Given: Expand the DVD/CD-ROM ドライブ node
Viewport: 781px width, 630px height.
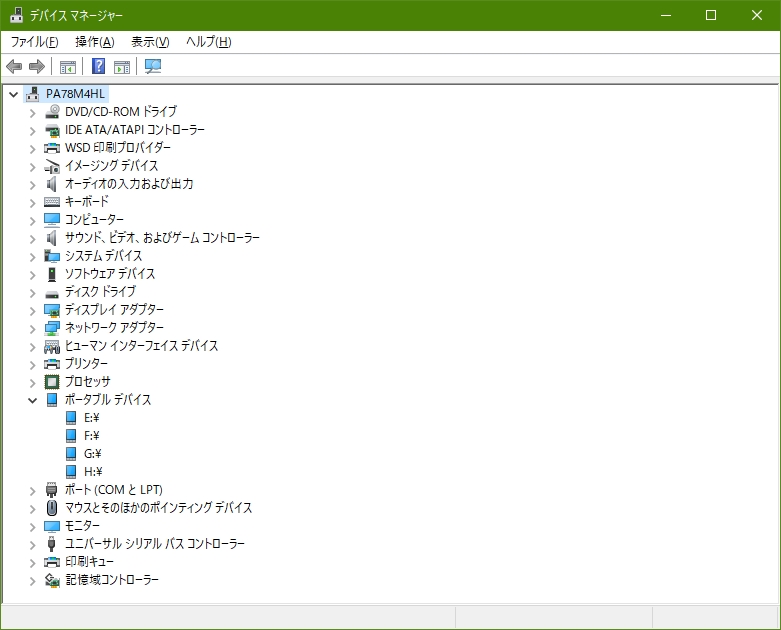Looking at the screenshot, I should point(32,113).
